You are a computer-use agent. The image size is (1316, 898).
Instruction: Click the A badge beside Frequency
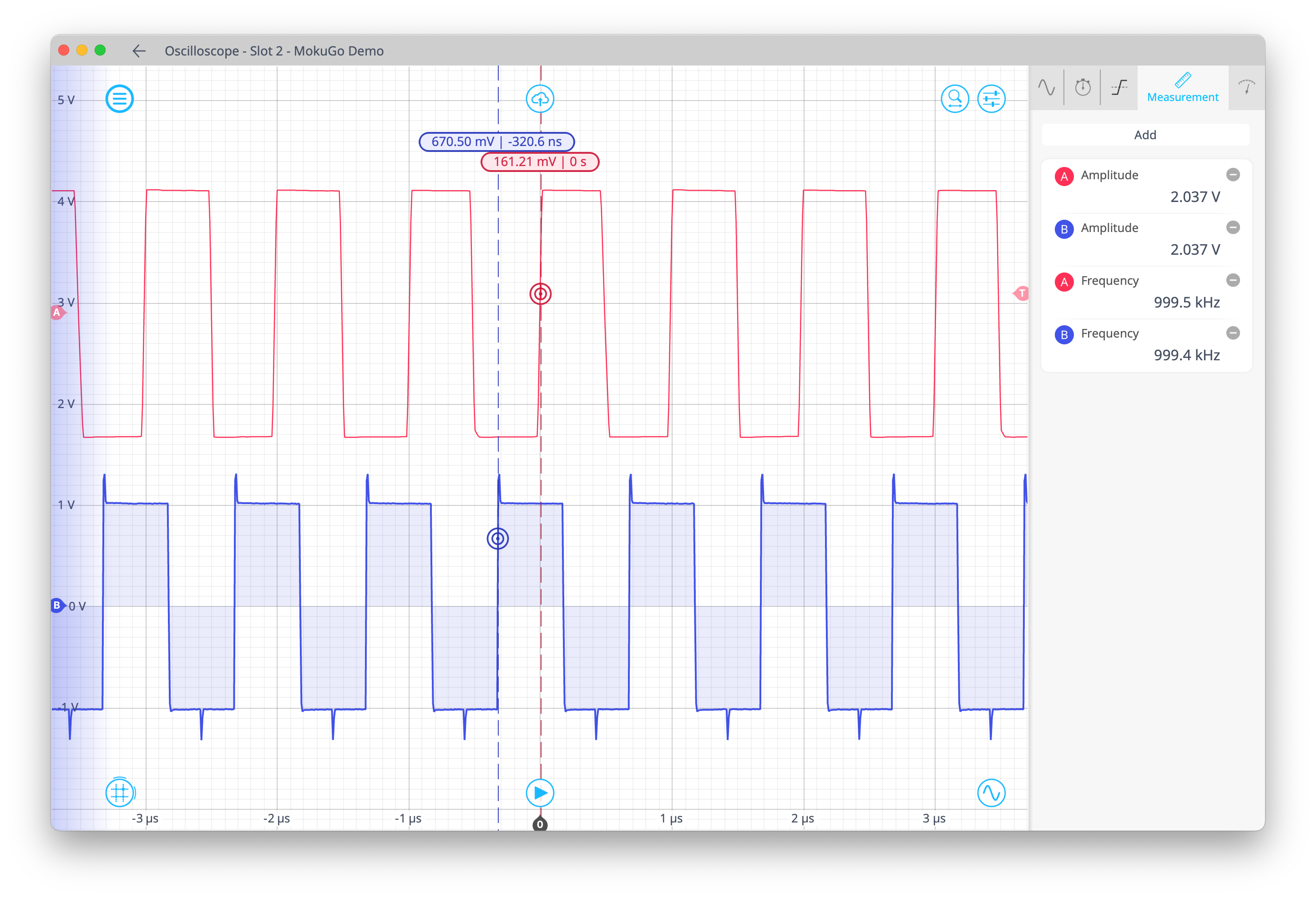click(1064, 282)
